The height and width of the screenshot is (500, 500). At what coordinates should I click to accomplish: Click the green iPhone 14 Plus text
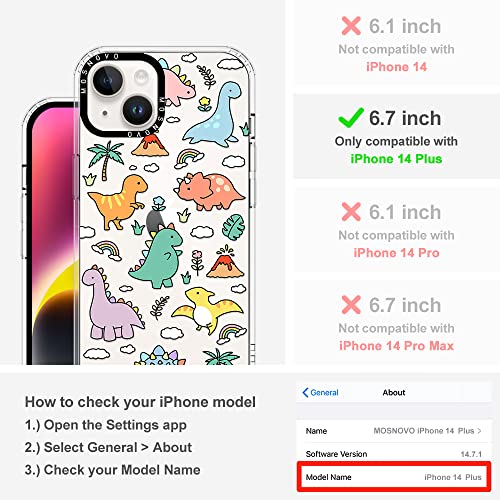[396, 159]
